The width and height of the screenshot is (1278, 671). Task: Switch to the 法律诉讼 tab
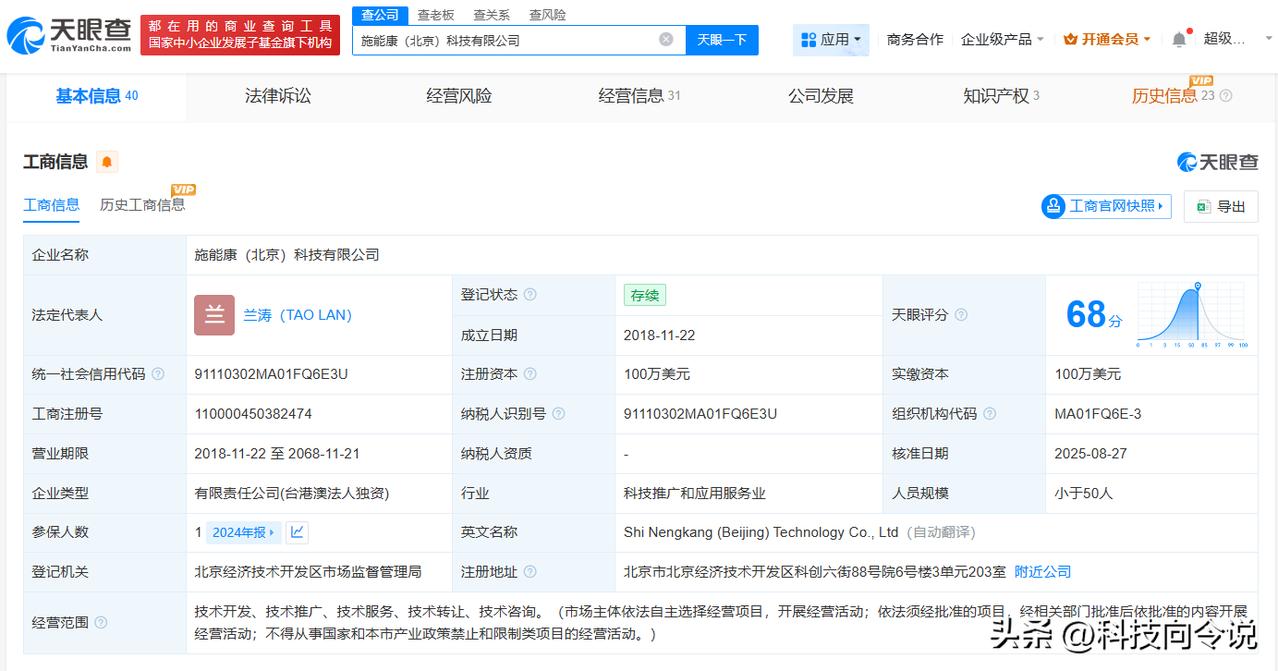pyautogui.click(x=278, y=96)
